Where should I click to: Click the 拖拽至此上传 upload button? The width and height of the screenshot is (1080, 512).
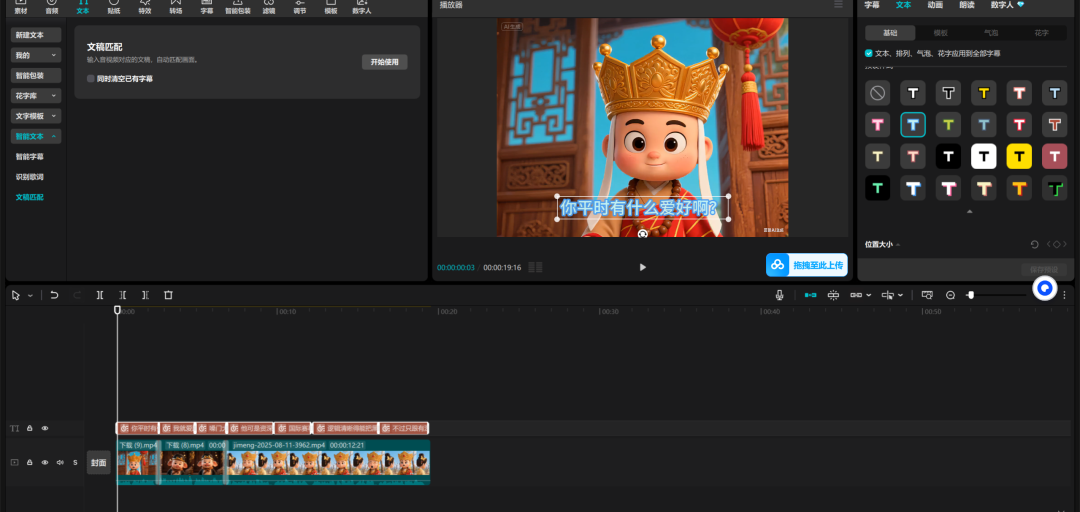pyautogui.click(x=807, y=265)
